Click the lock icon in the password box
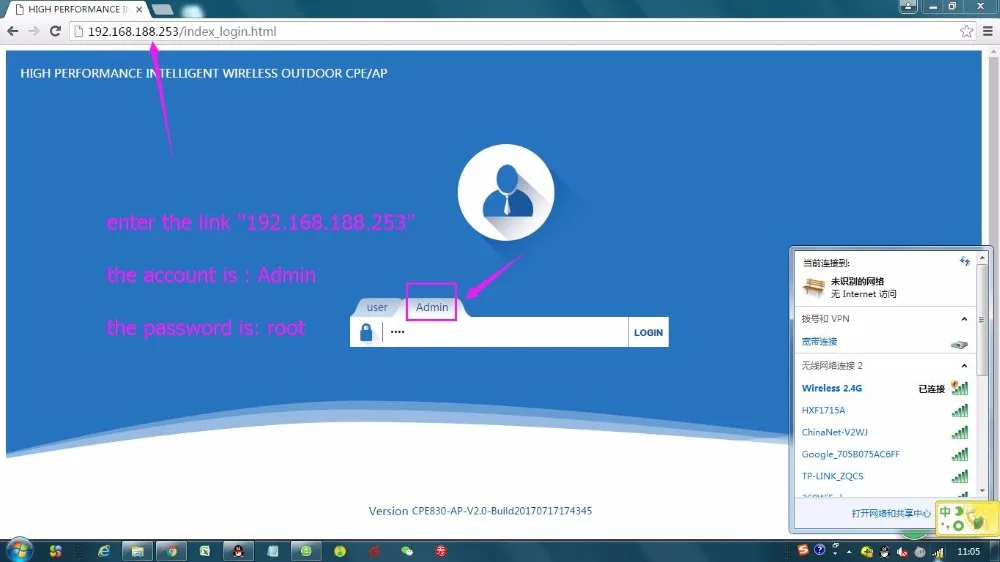Viewport: 1000px width, 562px height. (366, 332)
